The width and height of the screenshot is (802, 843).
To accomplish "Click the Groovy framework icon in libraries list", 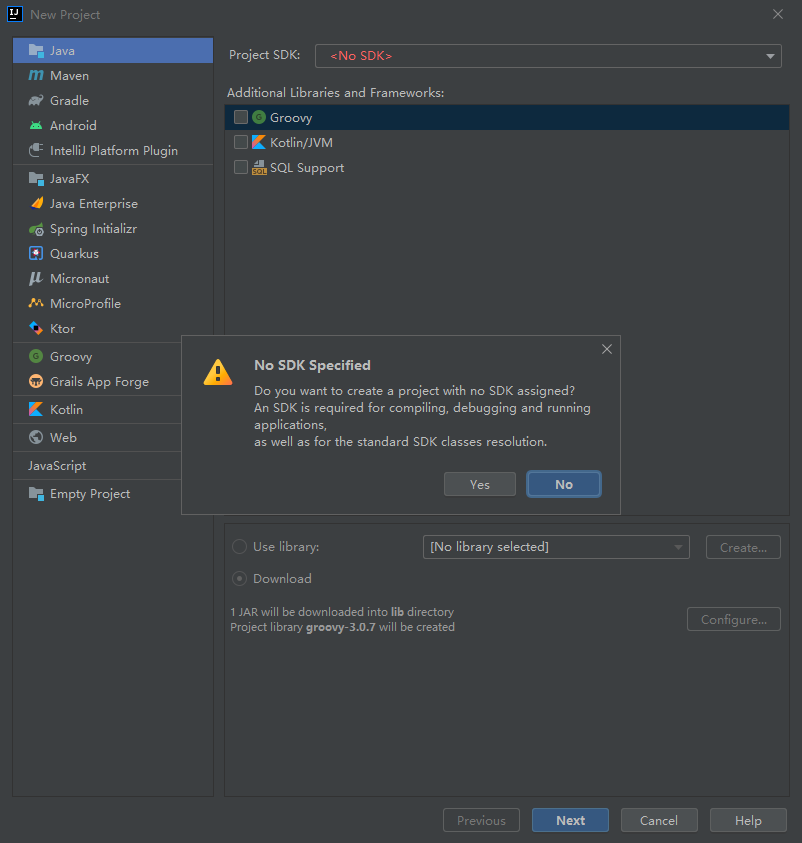I will coord(259,117).
